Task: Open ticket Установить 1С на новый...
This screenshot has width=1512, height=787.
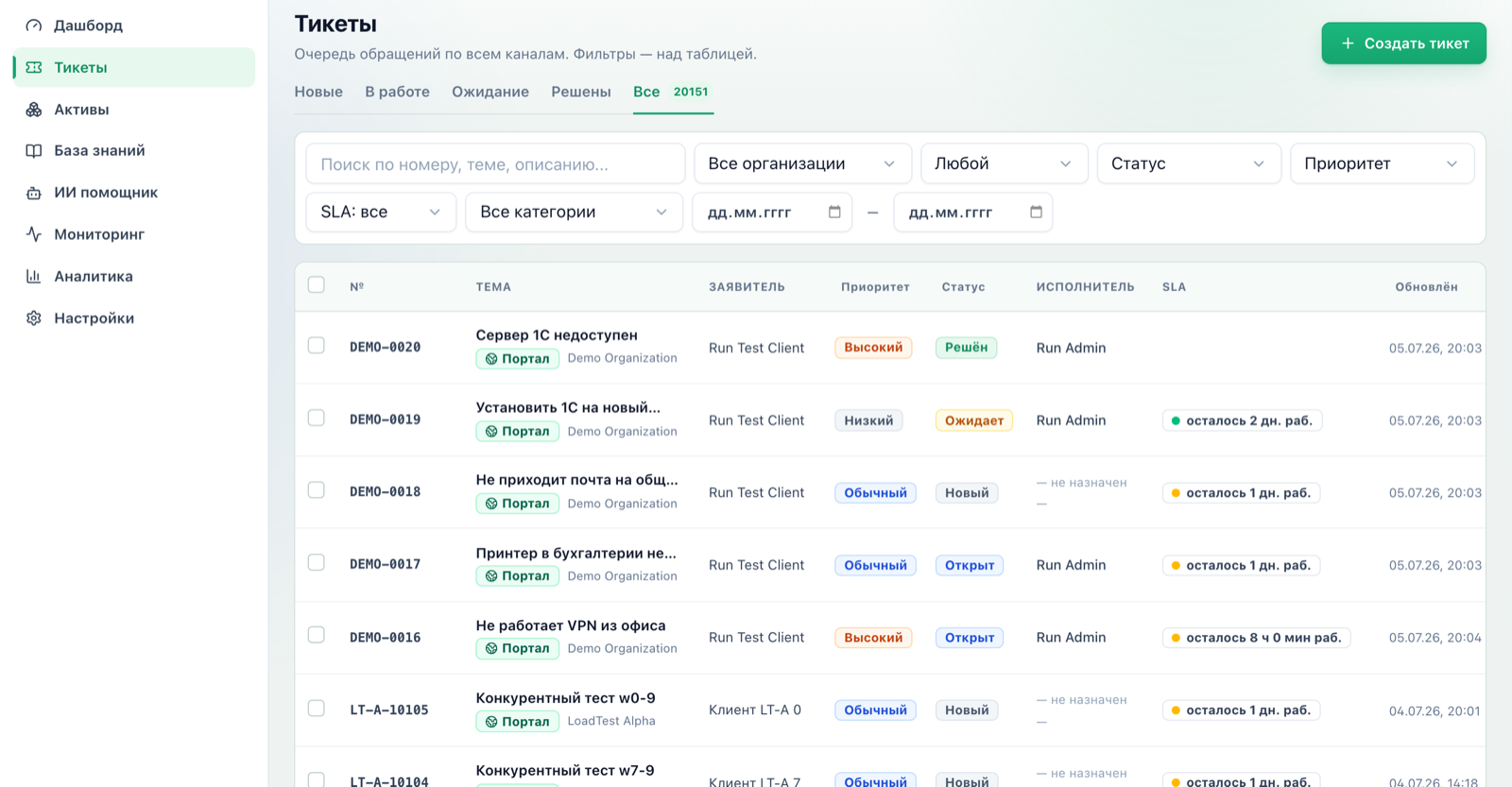Action: coord(568,407)
